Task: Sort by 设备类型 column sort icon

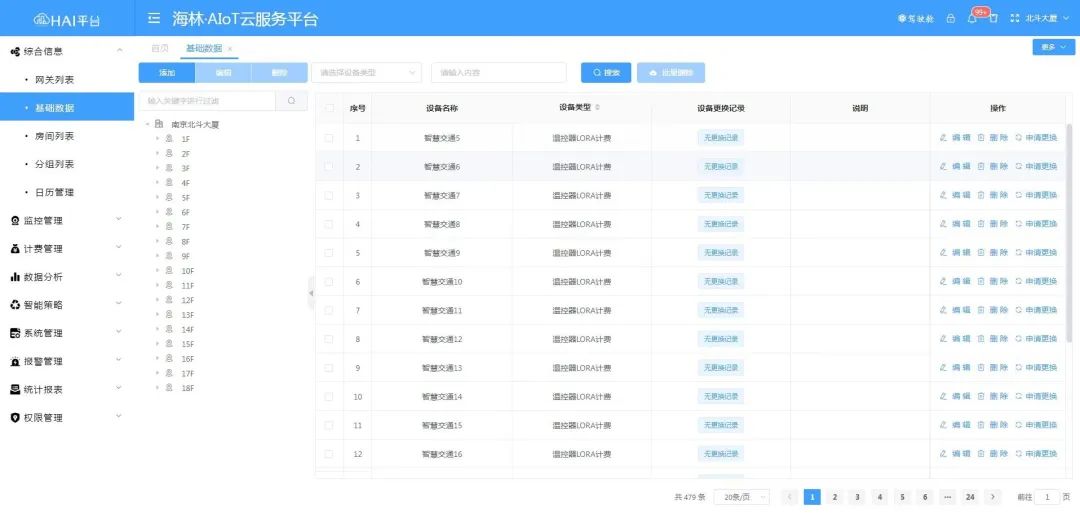Action: click(x=598, y=107)
